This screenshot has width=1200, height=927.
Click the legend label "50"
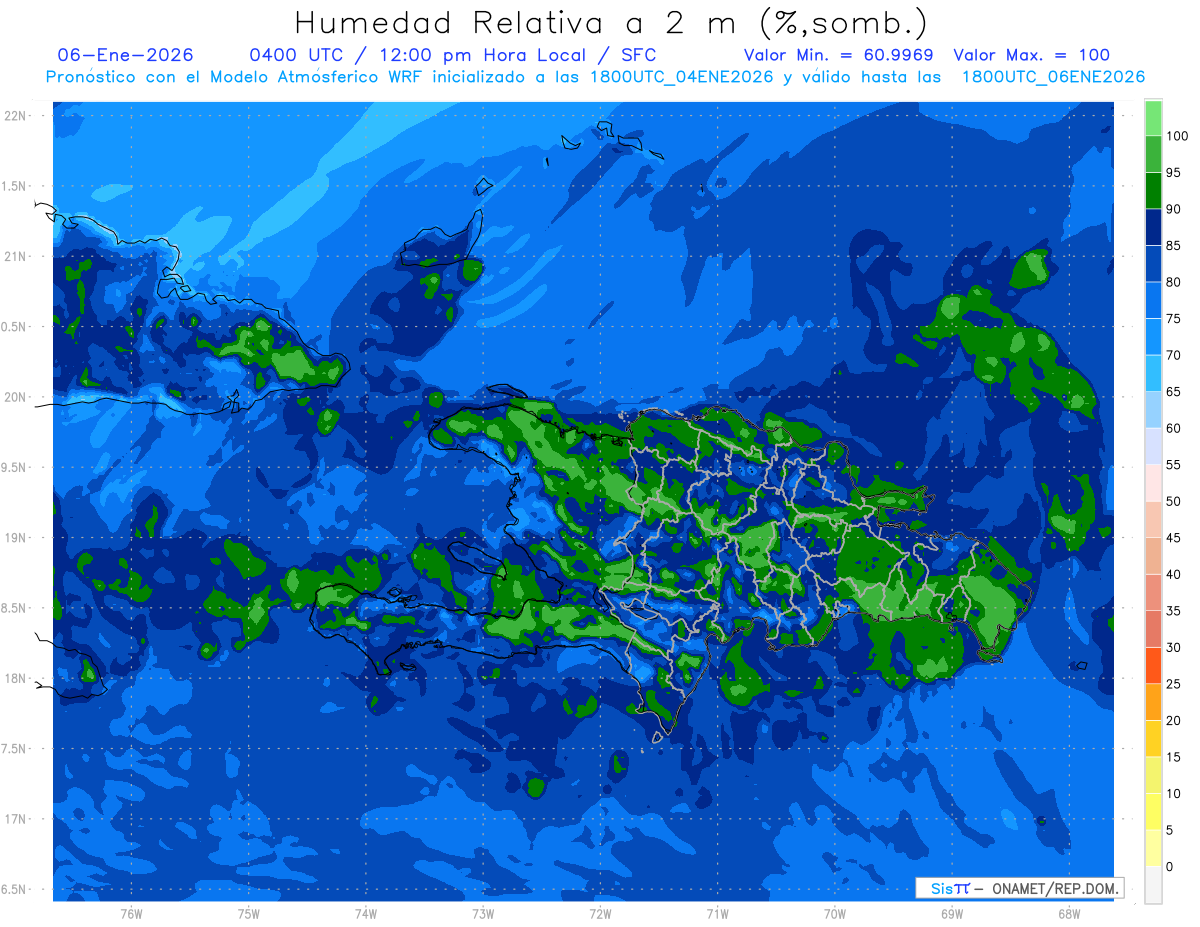(1173, 501)
